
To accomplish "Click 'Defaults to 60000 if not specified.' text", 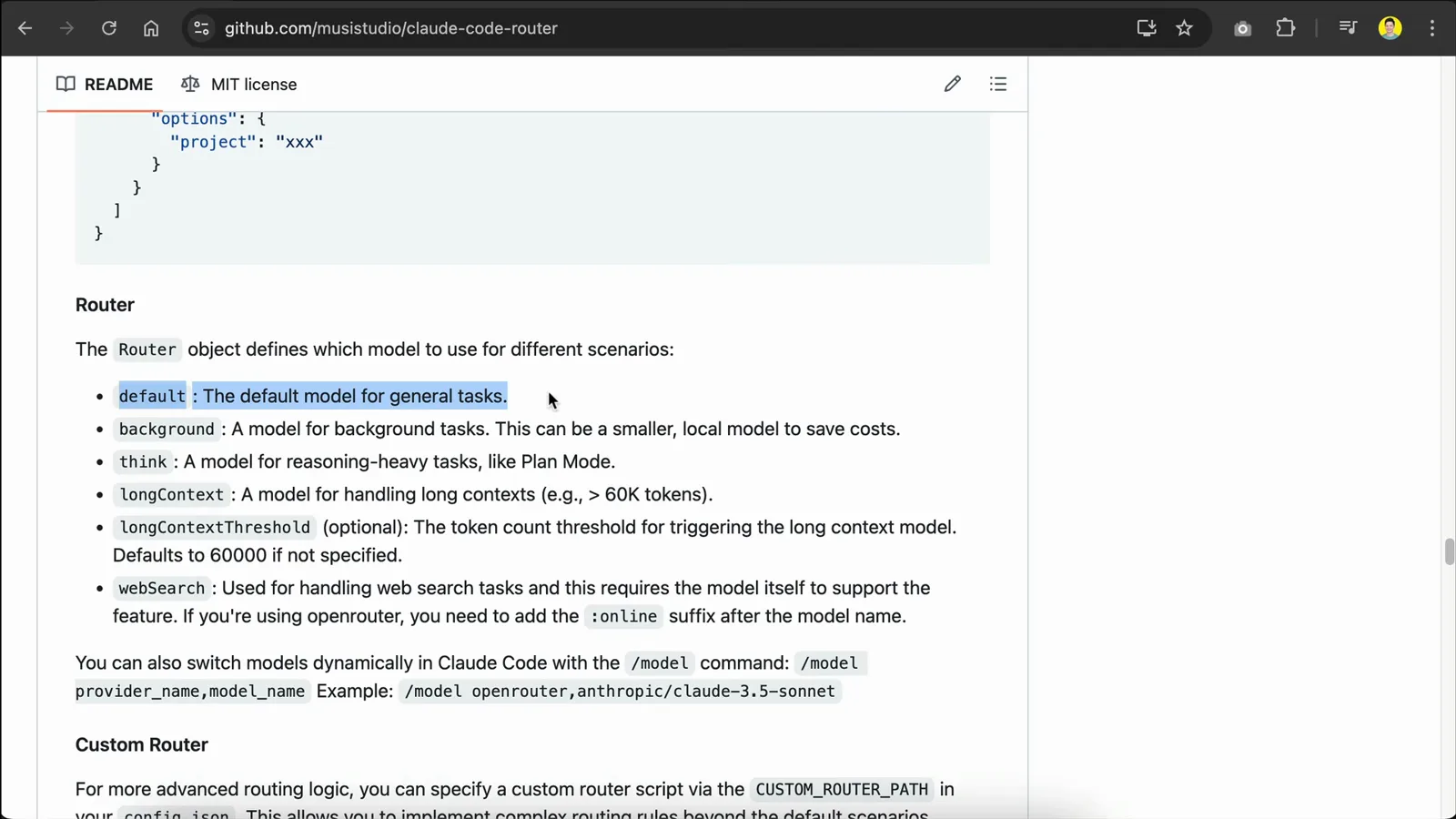I will (258, 555).
